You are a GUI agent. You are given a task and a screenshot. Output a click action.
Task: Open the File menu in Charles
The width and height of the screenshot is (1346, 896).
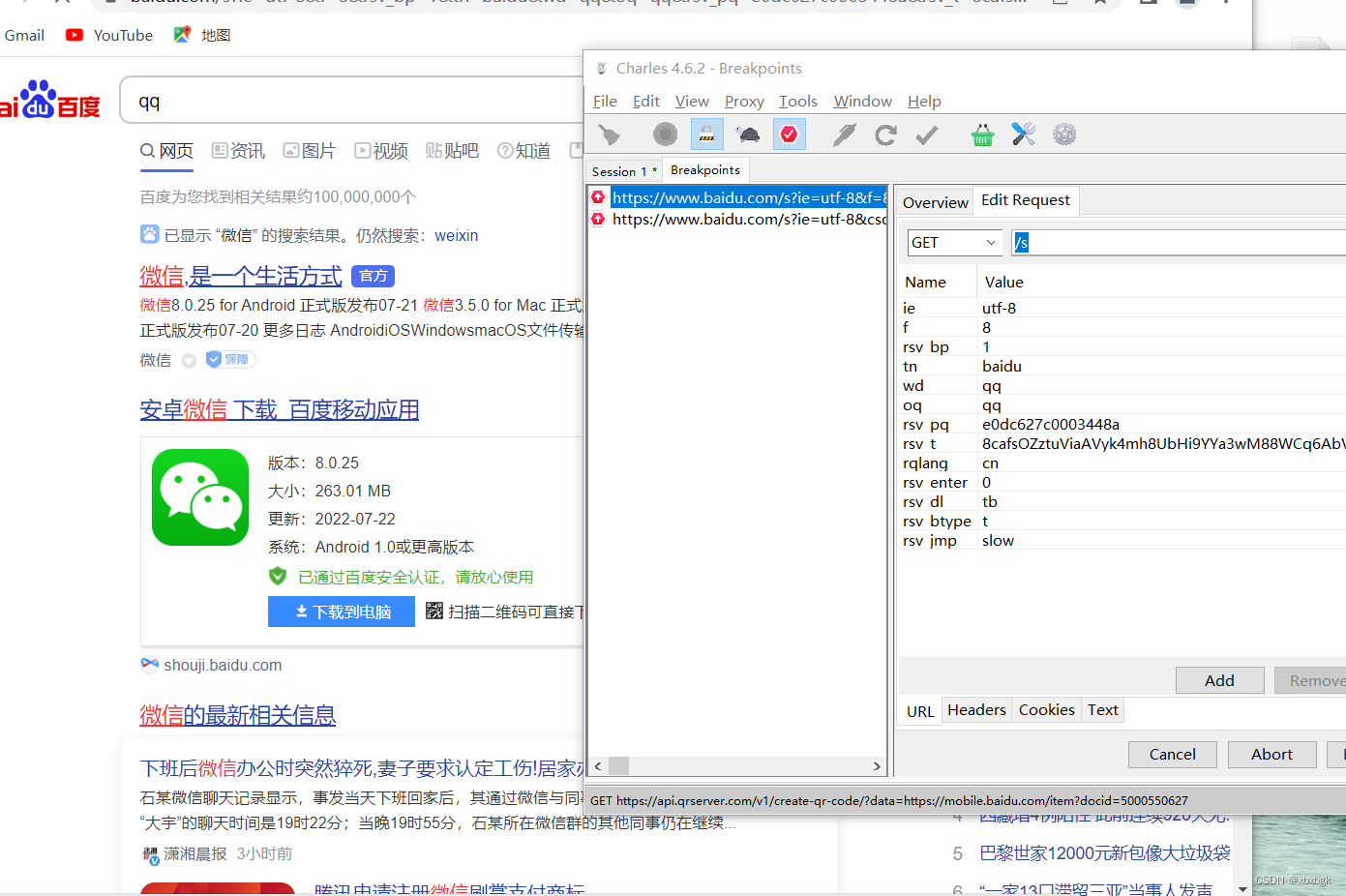point(605,102)
